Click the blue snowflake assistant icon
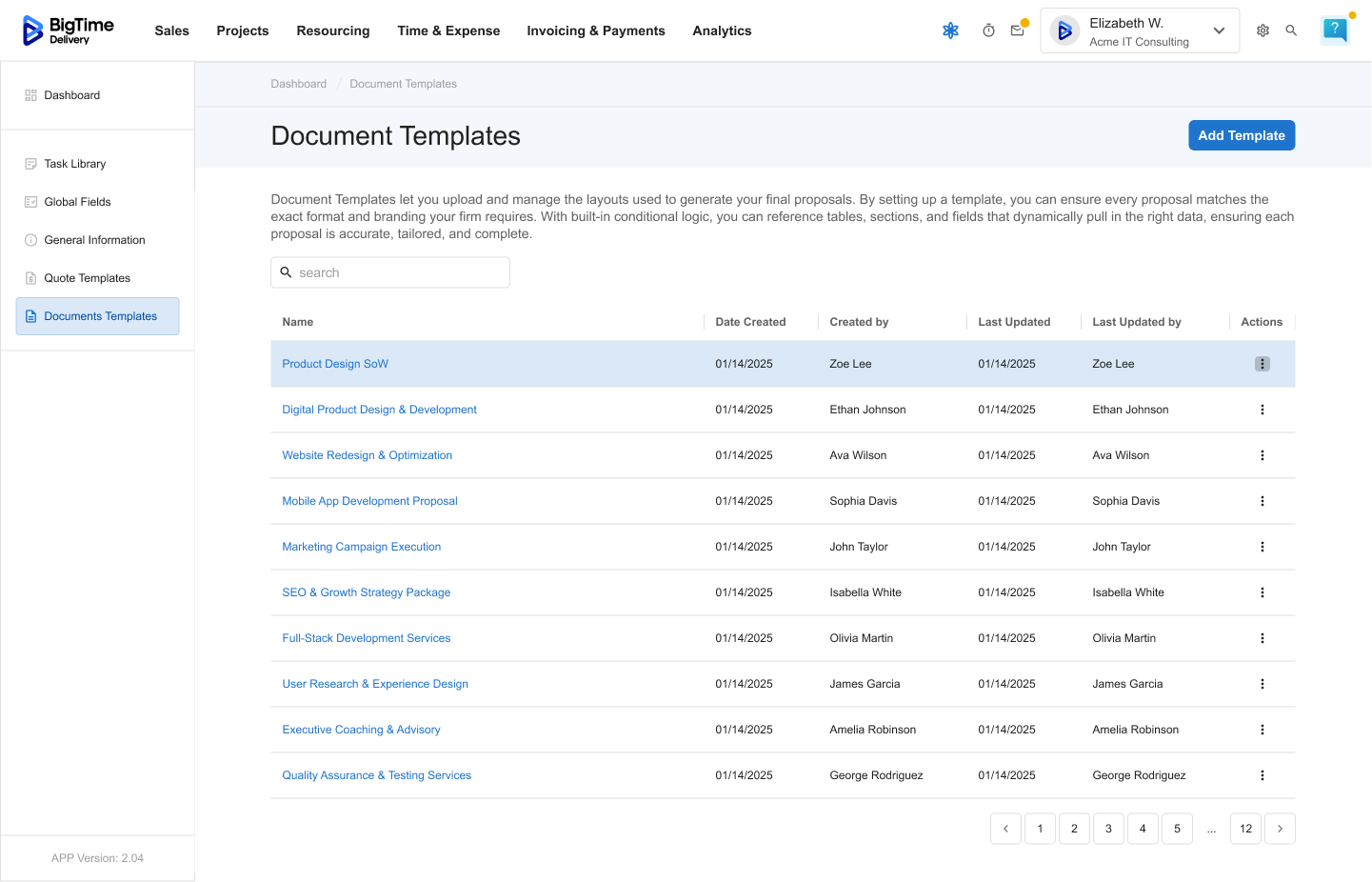This screenshot has width=1372, height=882. (x=950, y=30)
